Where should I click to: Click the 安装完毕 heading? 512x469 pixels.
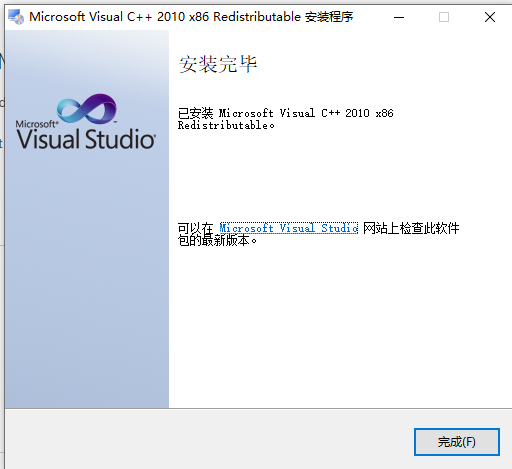point(218,64)
